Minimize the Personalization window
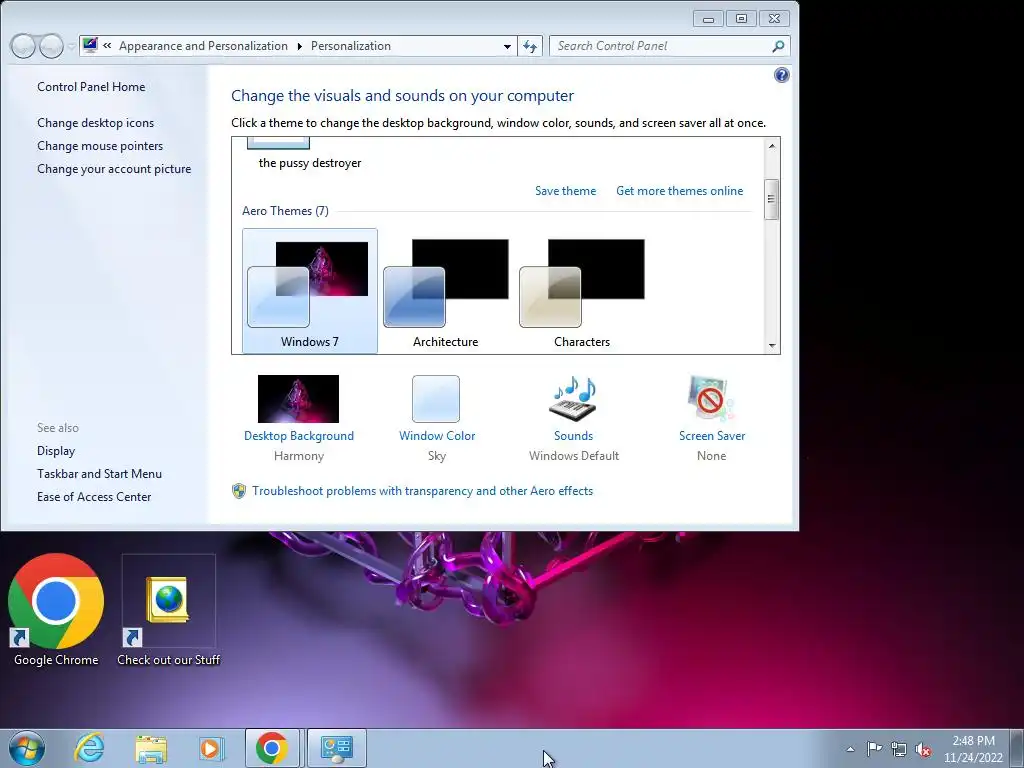Screen dimensions: 1024x768 pyautogui.click(x=708, y=19)
